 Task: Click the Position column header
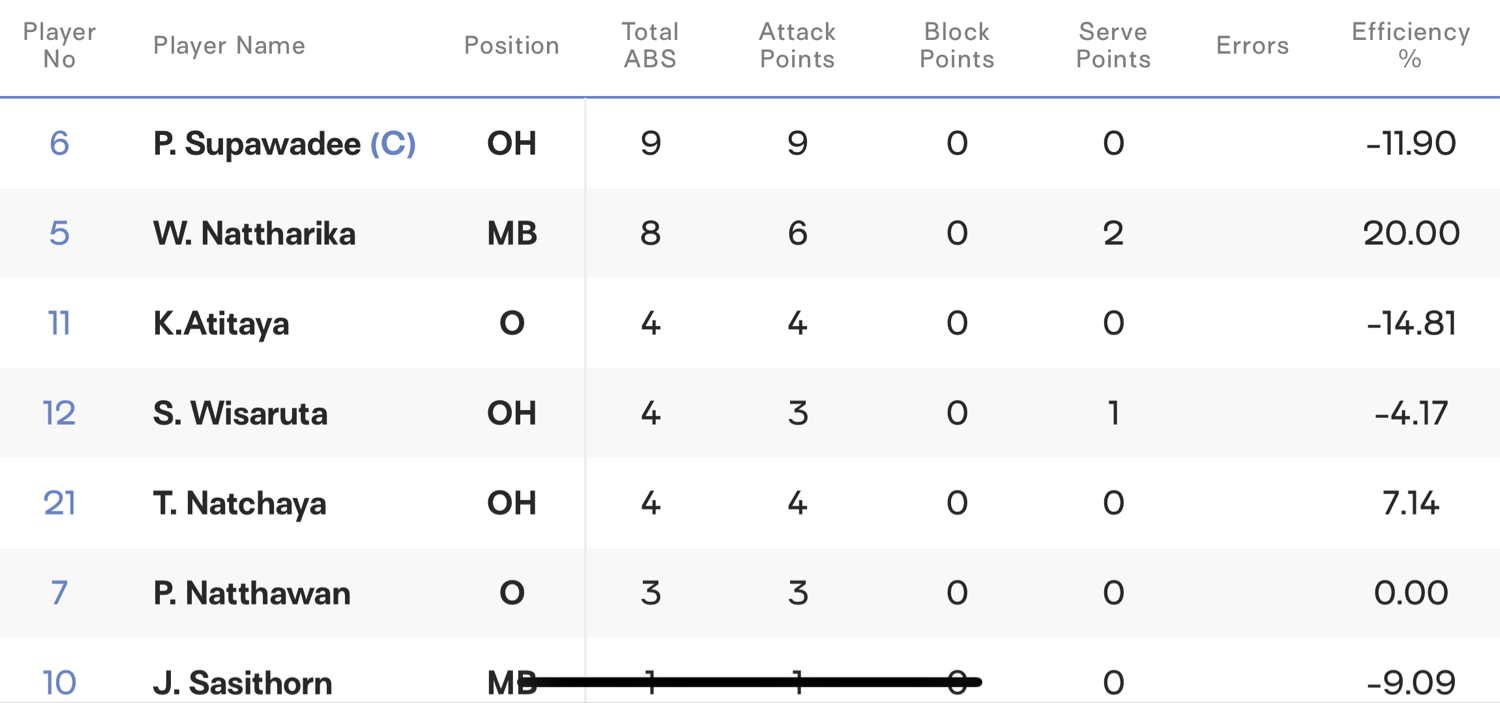click(x=511, y=45)
